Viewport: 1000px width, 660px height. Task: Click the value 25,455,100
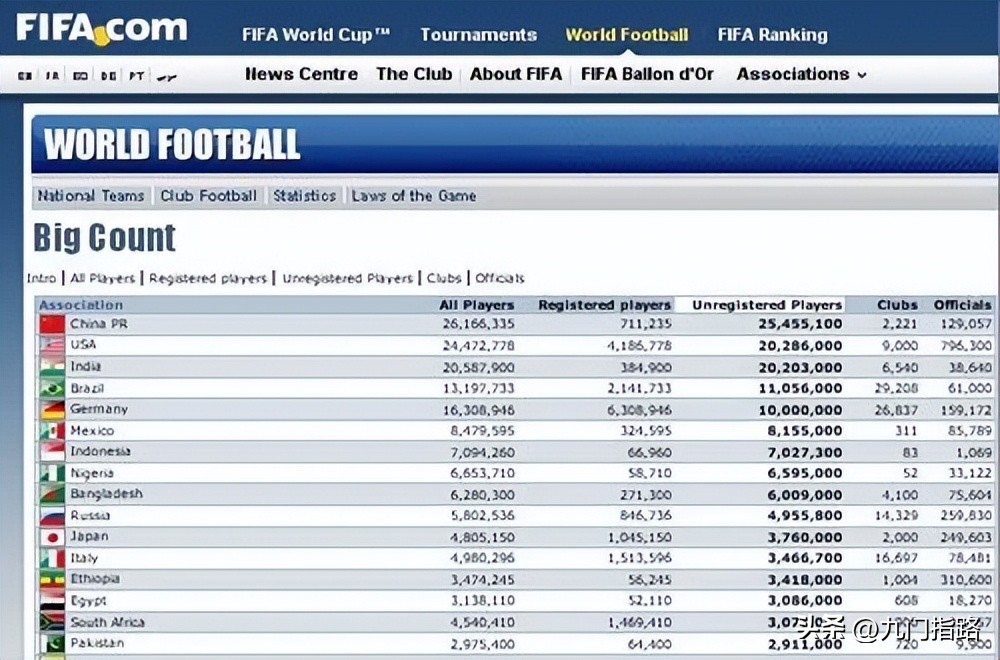coord(800,324)
